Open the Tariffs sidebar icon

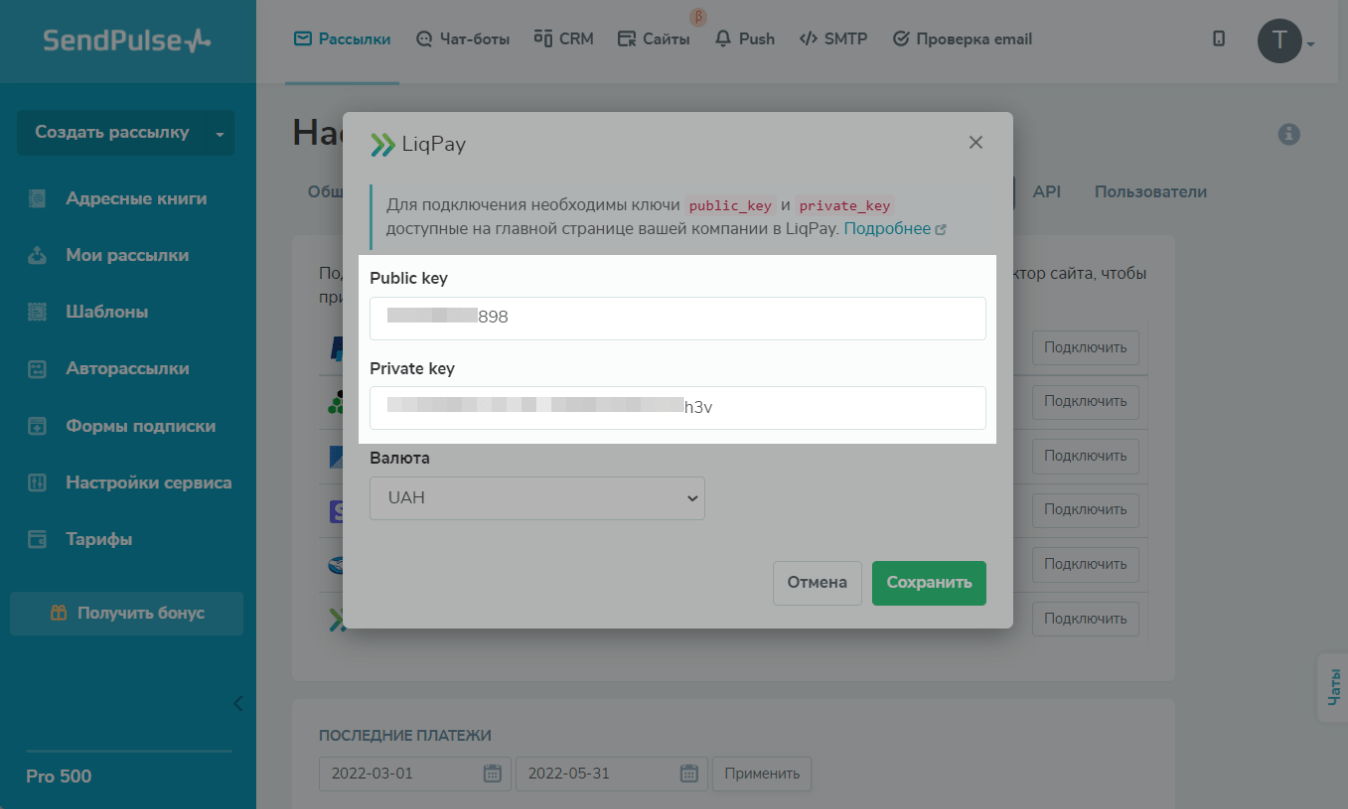click(37, 540)
